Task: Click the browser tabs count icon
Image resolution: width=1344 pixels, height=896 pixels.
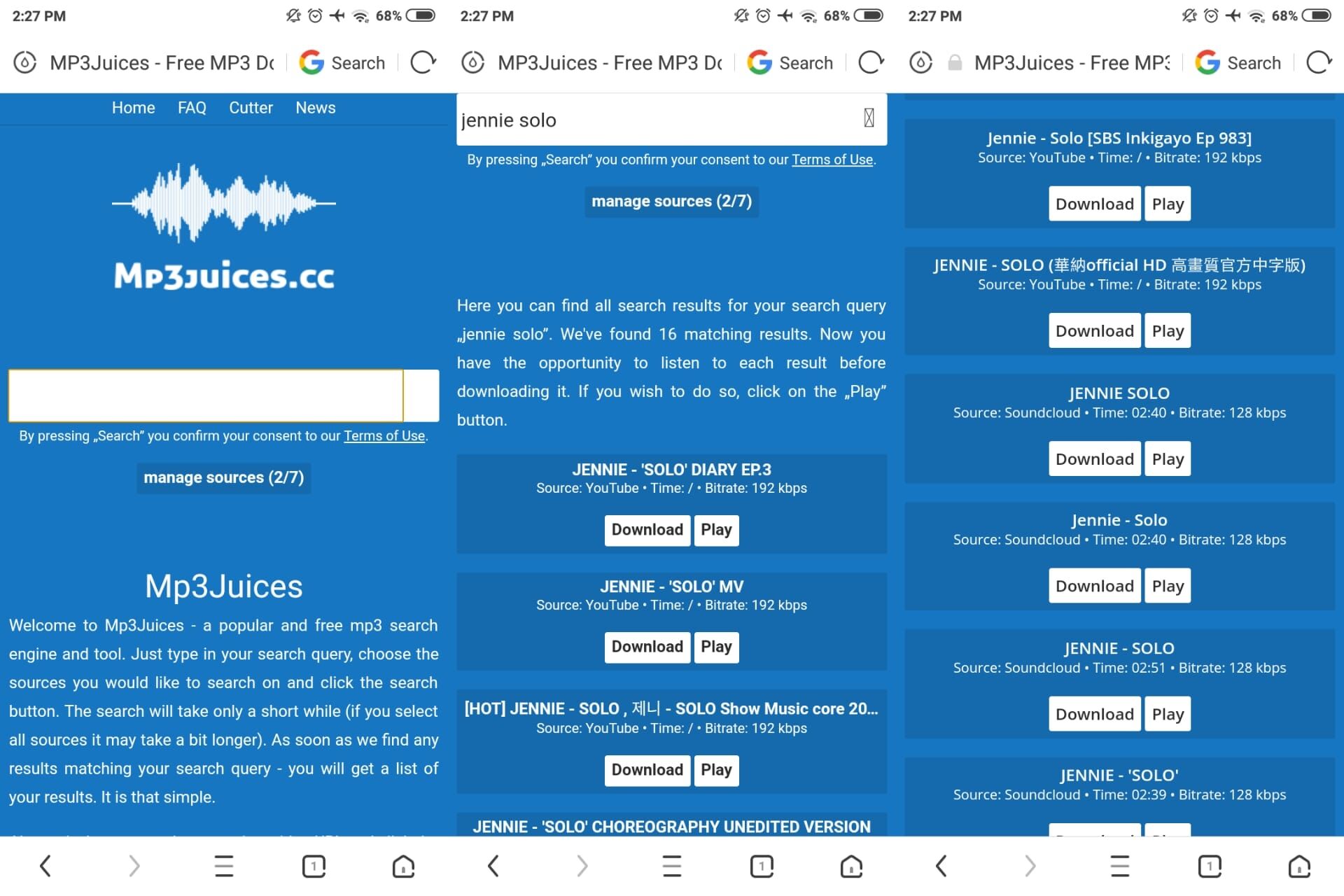Action: [313, 865]
